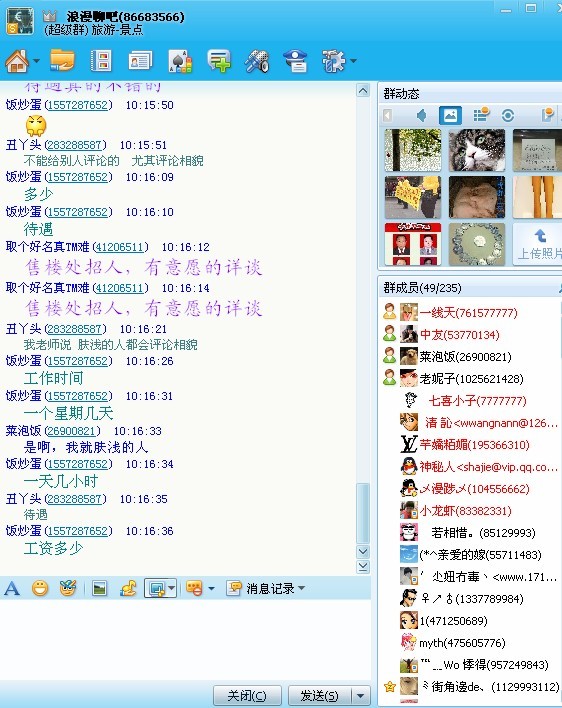Select member 七喜小子(7777777)

coord(477,401)
